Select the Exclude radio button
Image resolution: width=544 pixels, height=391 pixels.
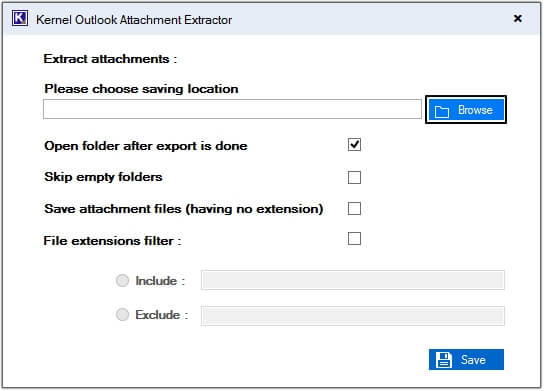[x=122, y=315]
